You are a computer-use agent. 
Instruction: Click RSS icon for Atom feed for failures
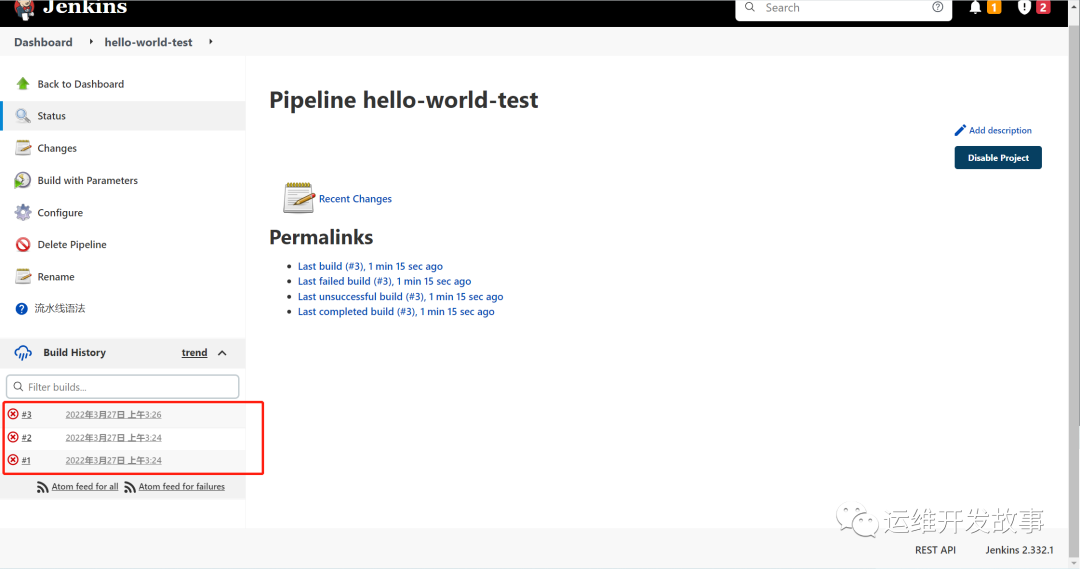pos(130,487)
